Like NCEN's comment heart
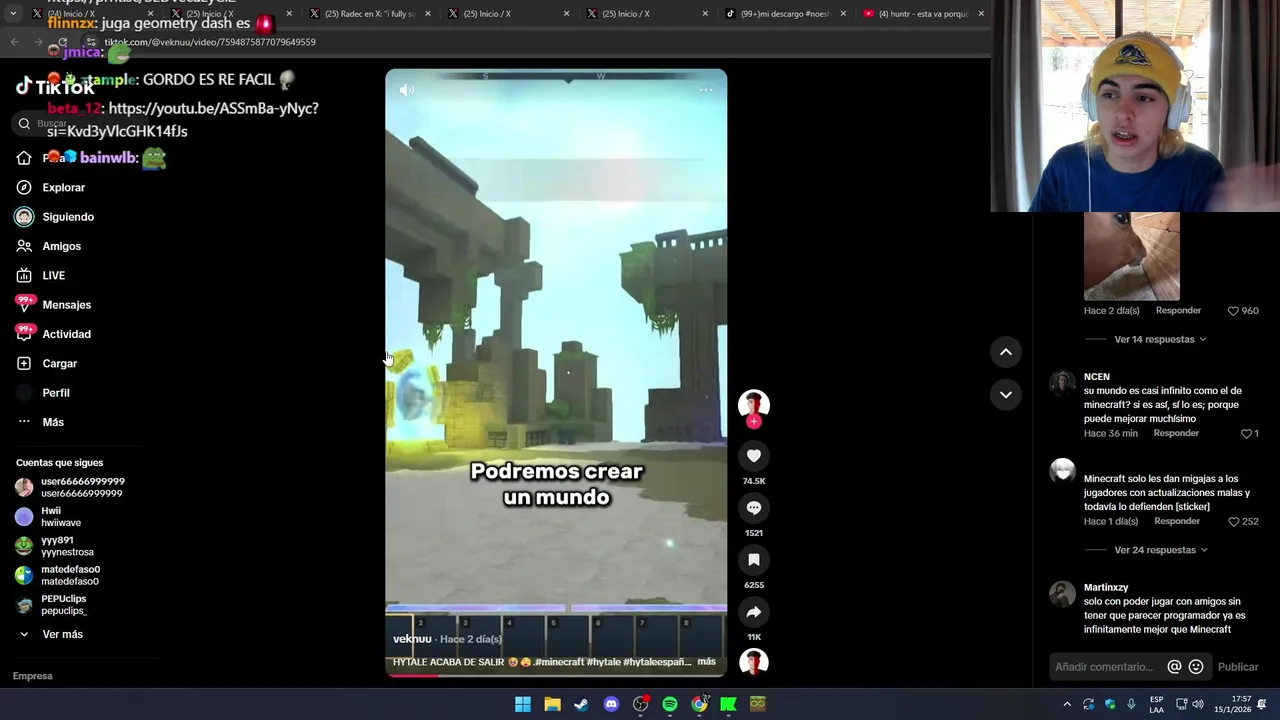 click(1246, 434)
